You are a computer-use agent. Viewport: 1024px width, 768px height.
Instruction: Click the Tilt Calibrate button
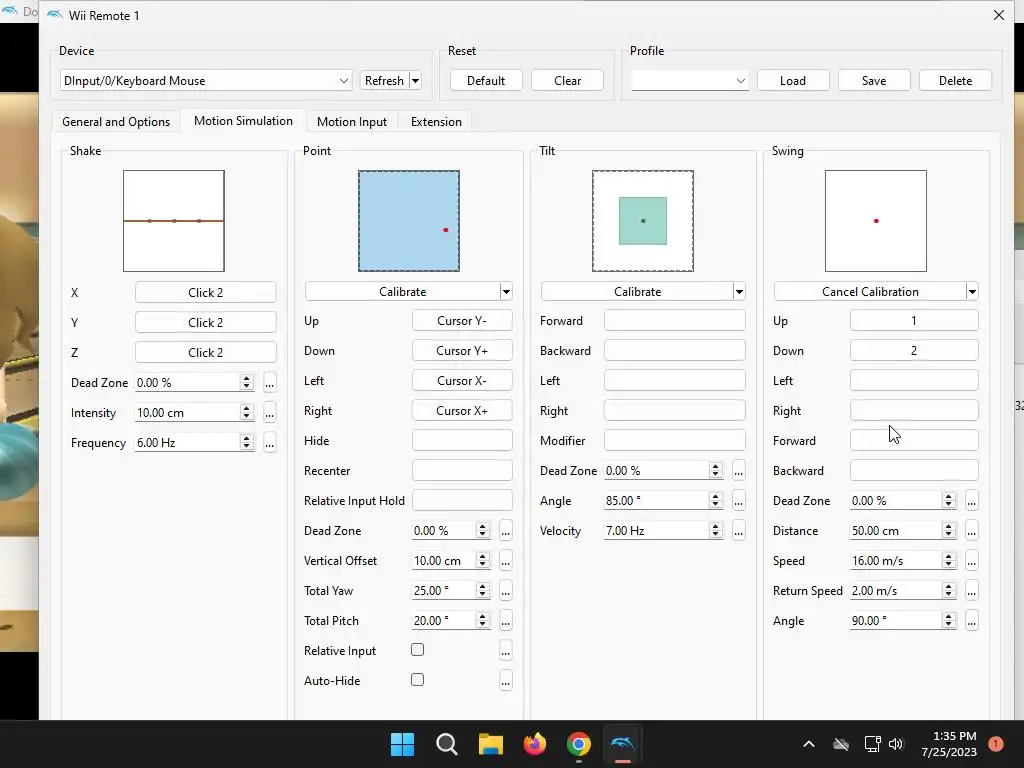point(637,291)
